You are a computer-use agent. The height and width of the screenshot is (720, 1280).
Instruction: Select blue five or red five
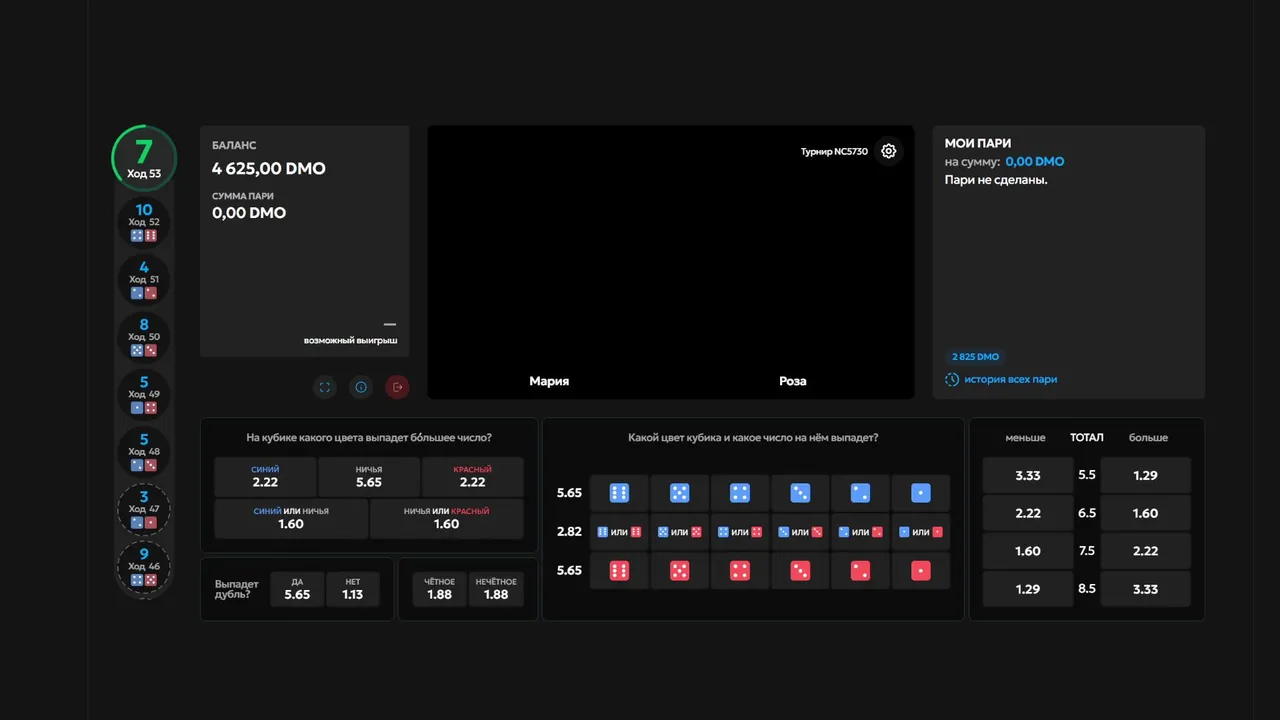pyautogui.click(x=680, y=532)
